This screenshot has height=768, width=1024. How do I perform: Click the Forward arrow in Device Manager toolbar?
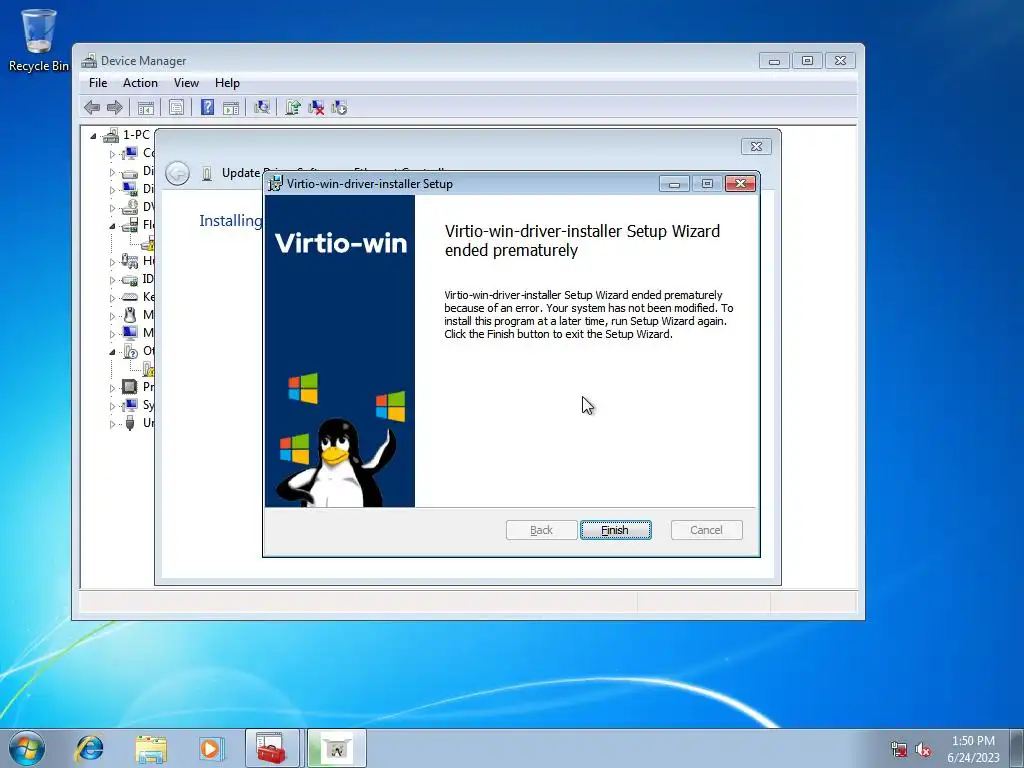click(114, 107)
